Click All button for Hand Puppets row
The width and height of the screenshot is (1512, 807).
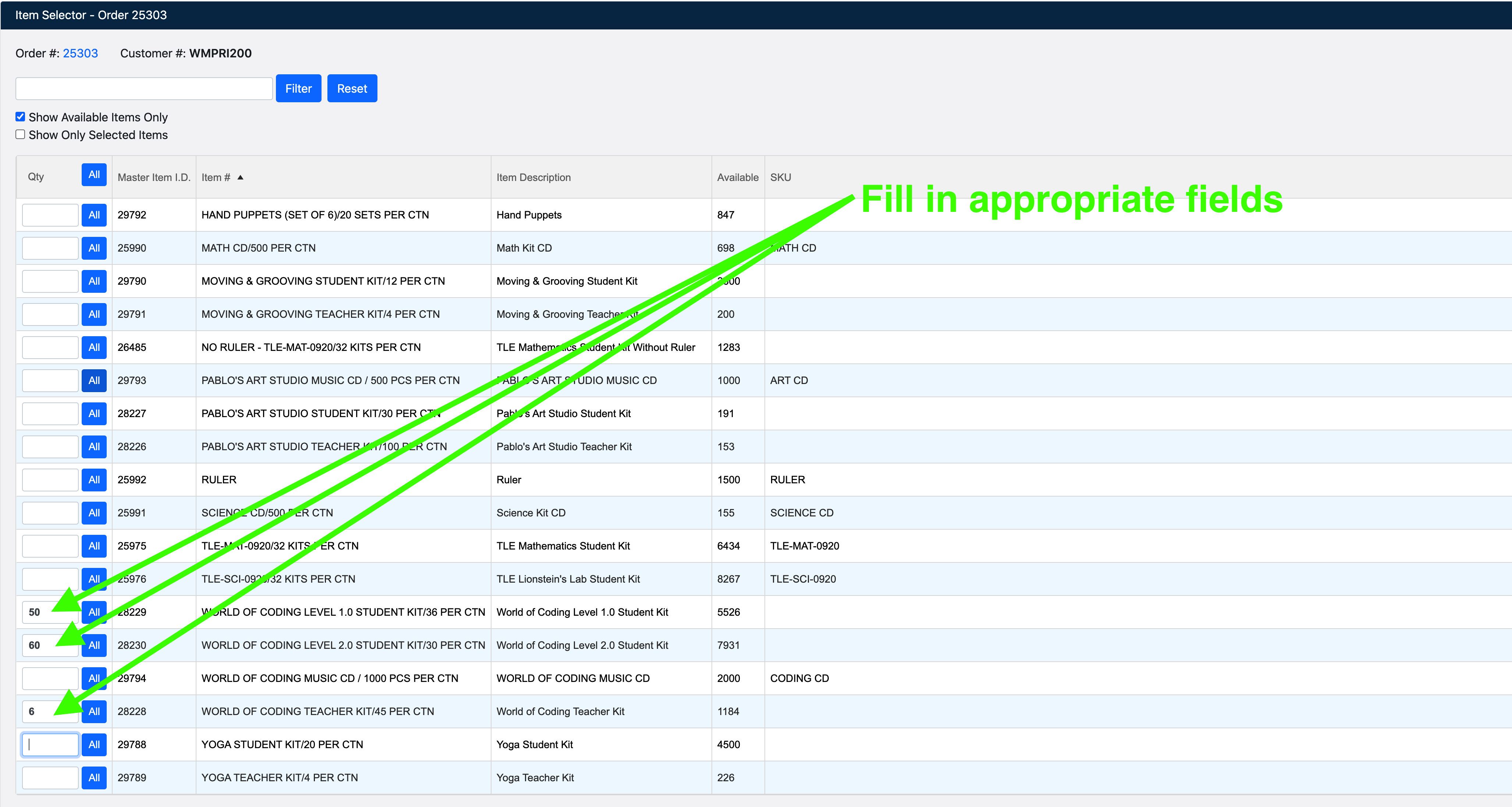[x=94, y=215]
